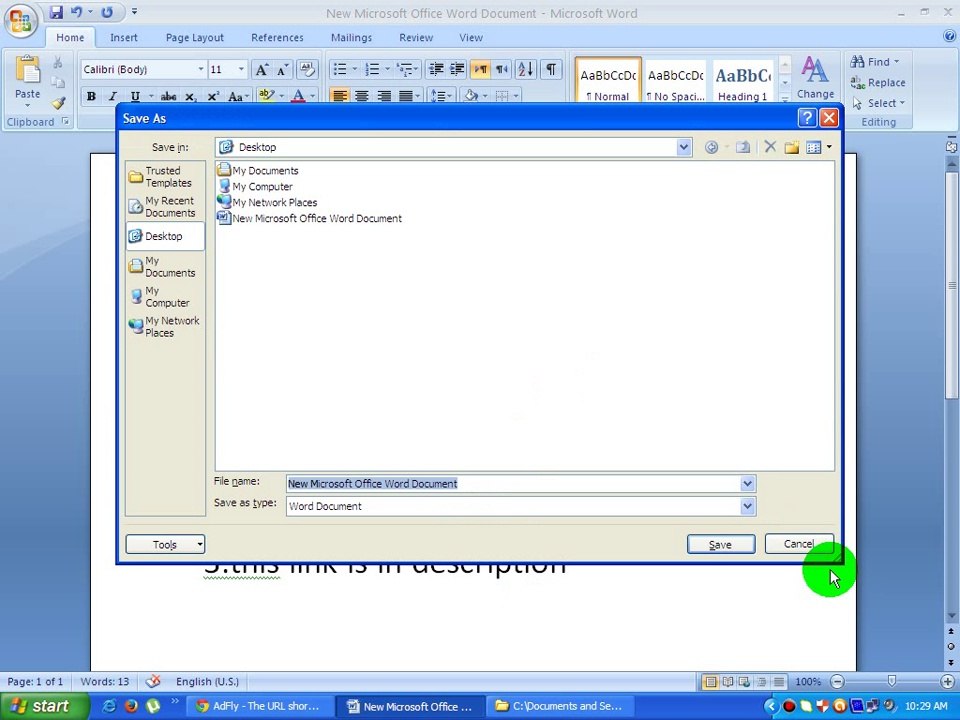Open the Tools dropdown in Save As dialog

165,544
